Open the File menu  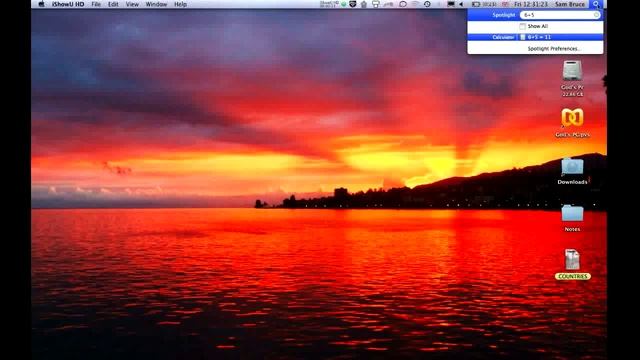(x=96, y=4)
